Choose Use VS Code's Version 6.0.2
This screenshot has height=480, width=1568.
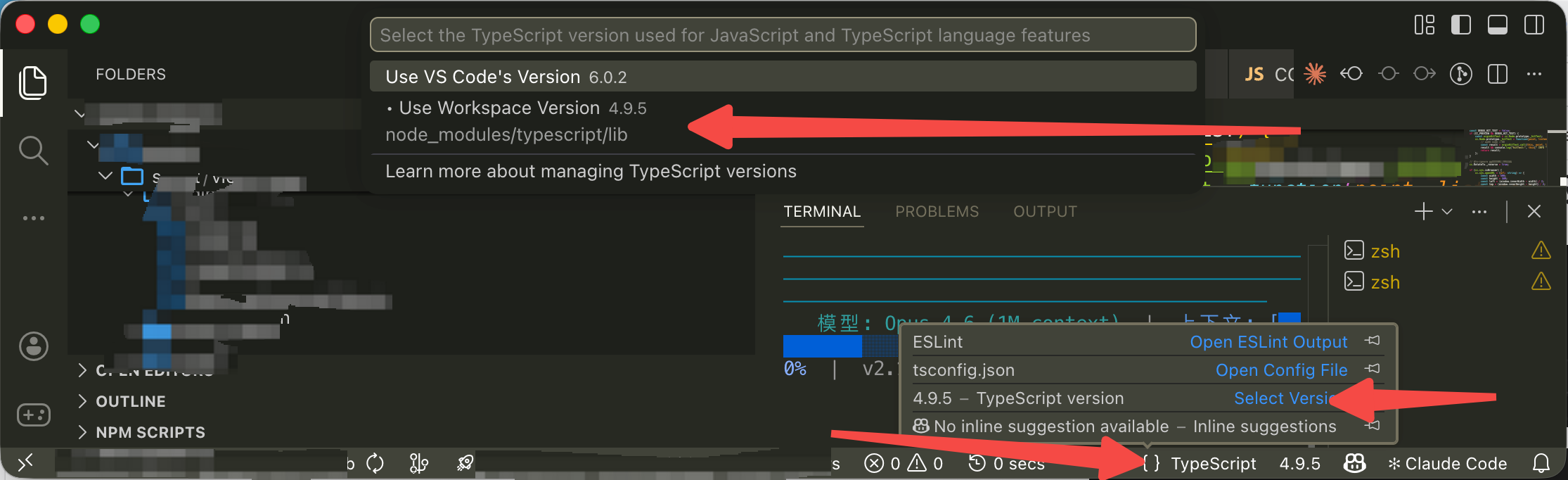tap(506, 77)
